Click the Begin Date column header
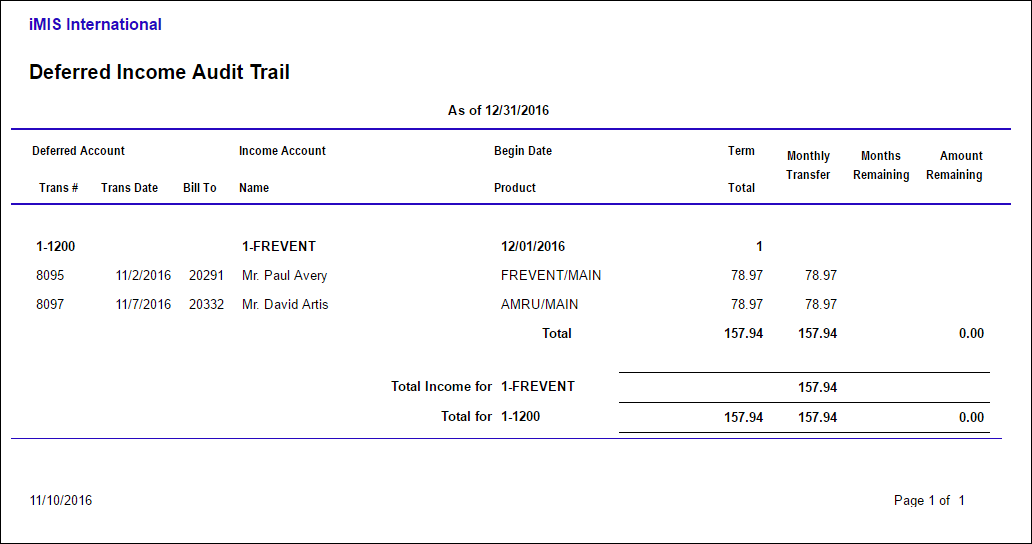The height and width of the screenshot is (544, 1032). pyautogui.click(x=523, y=151)
